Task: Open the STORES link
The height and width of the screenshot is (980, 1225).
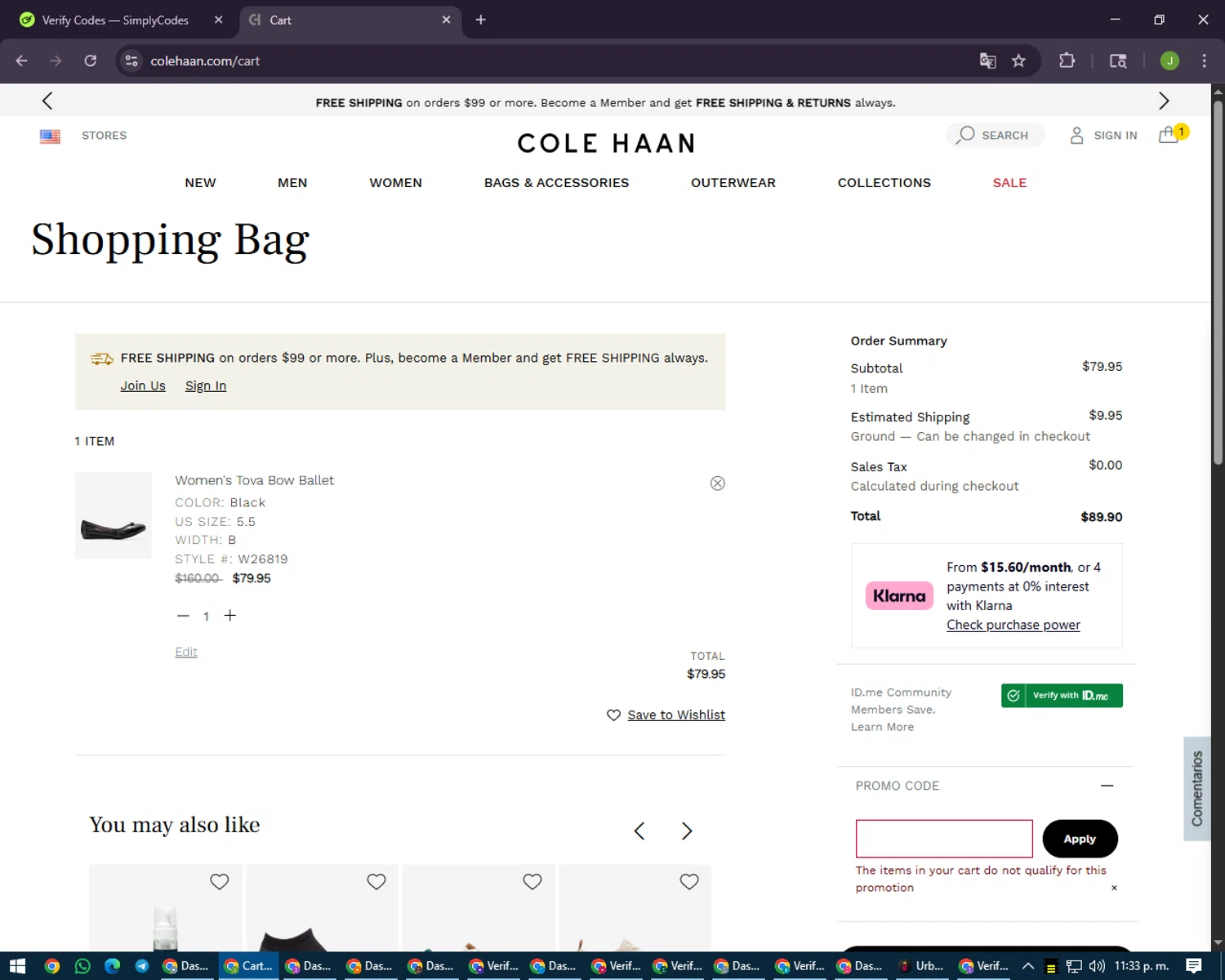Action: pyautogui.click(x=104, y=136)
